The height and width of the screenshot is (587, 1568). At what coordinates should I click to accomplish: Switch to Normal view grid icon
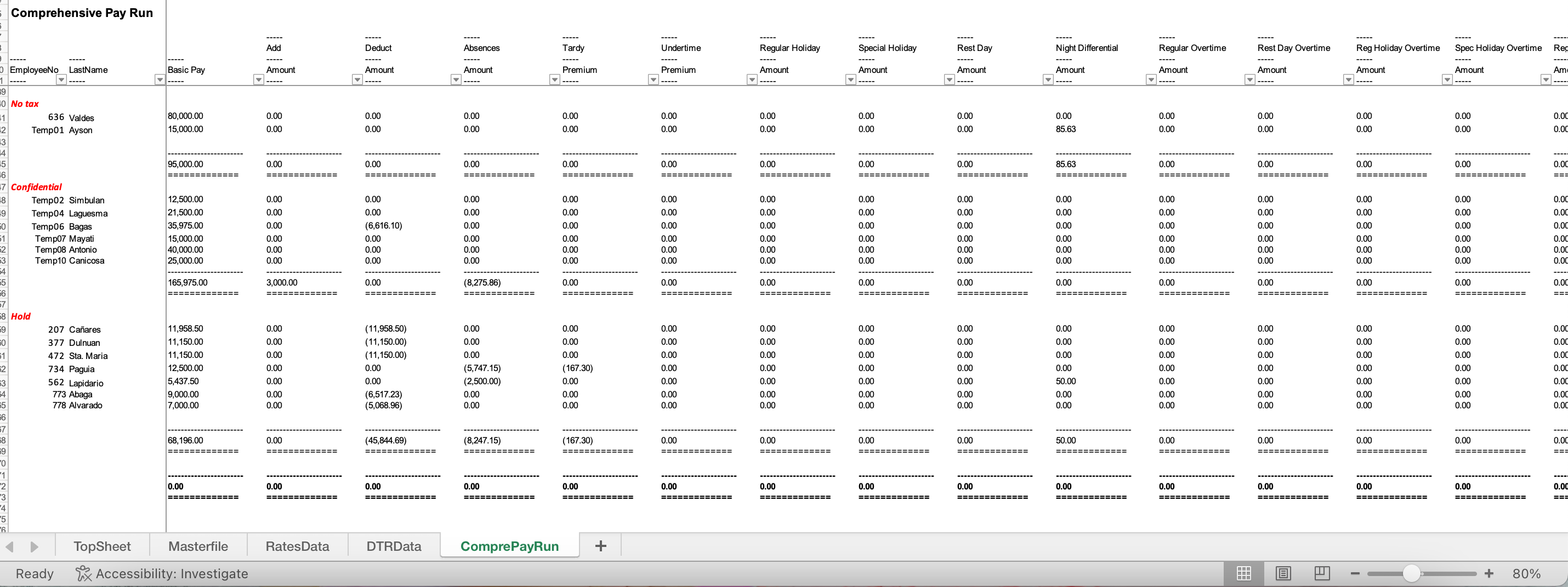(1243, 573)
